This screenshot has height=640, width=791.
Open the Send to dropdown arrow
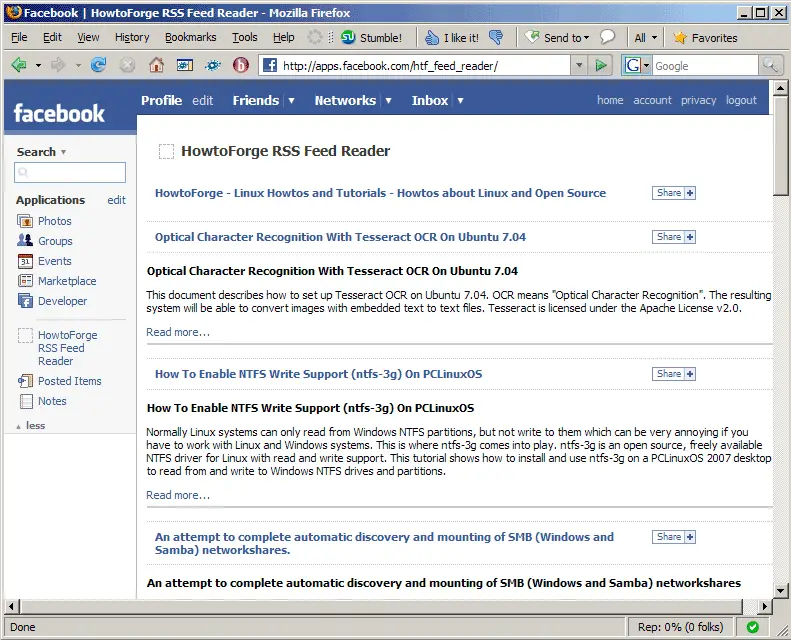(586, 38)
